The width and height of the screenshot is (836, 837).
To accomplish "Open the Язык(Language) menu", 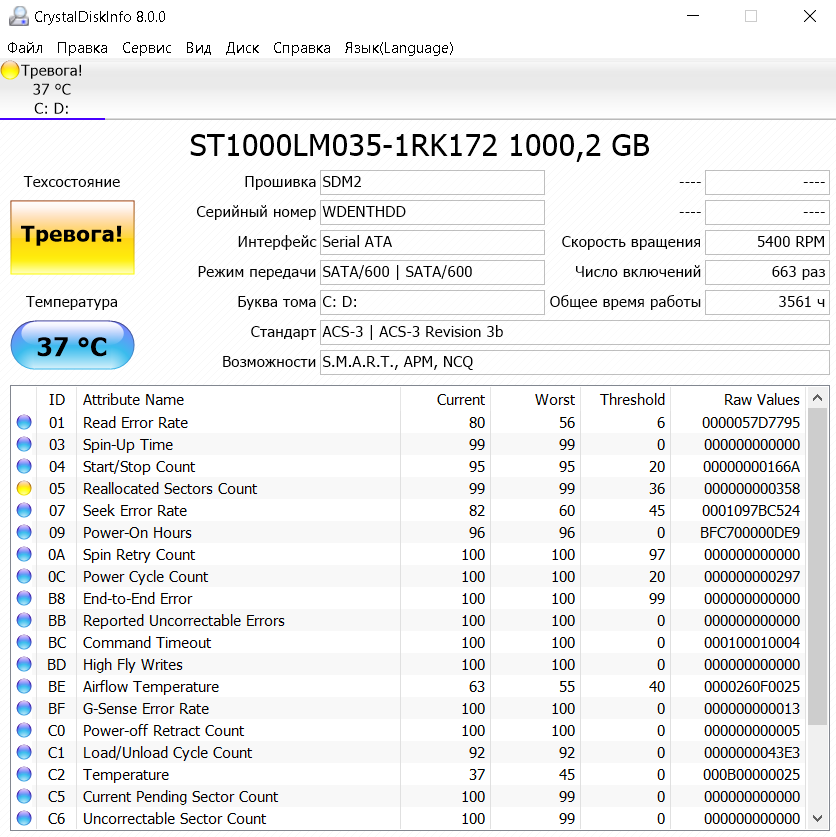I will click(398, 48).
